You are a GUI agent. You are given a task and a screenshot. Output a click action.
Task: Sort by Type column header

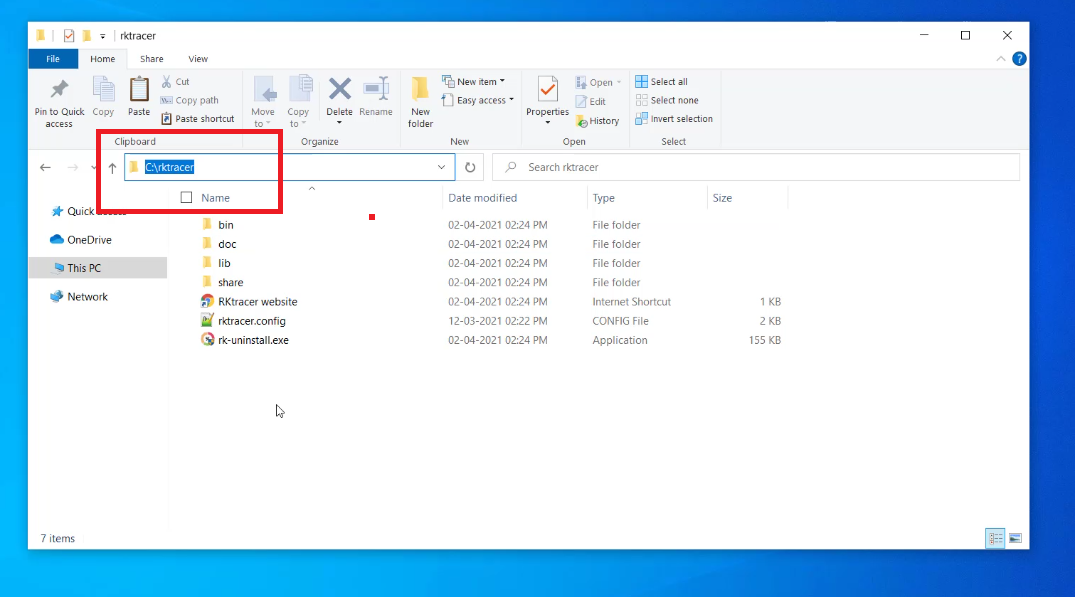point(603,198)
